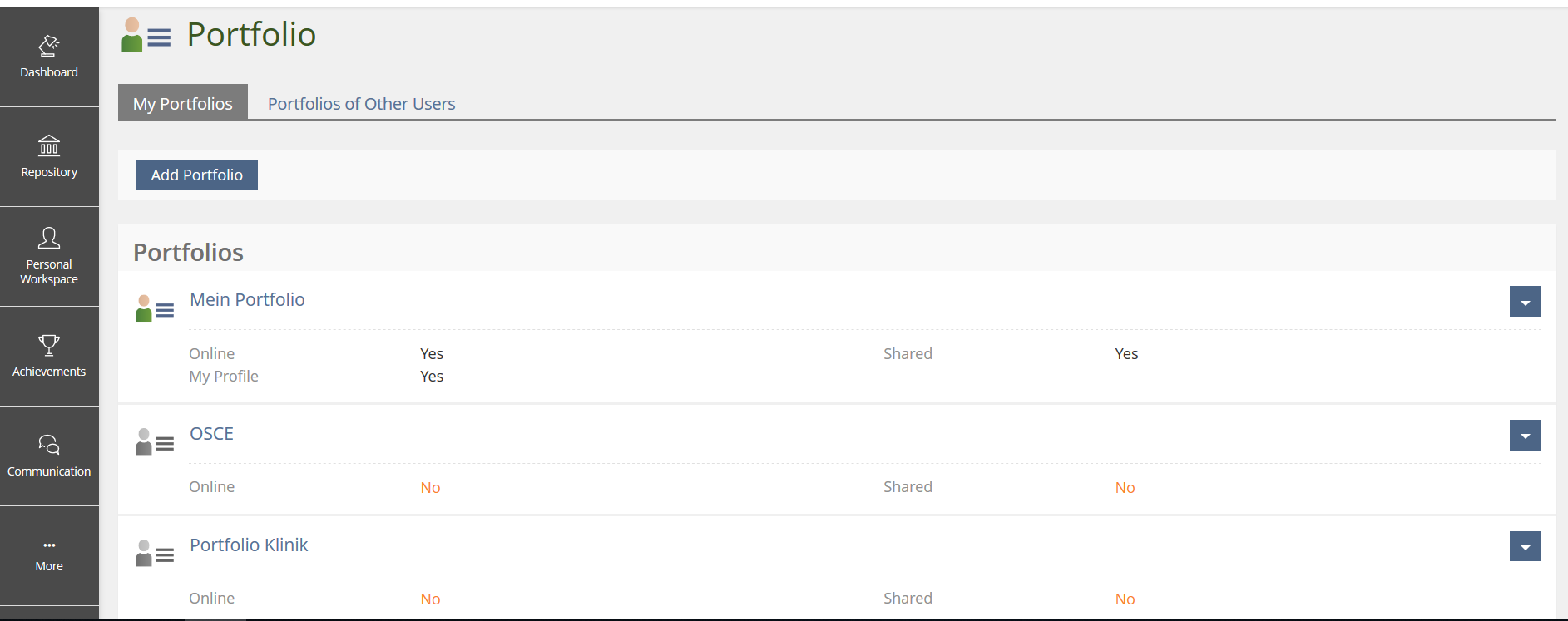This screenshot has width=1568, height=621.
Task: Open the Mein Portfolio link
Action: coord(247,299)
